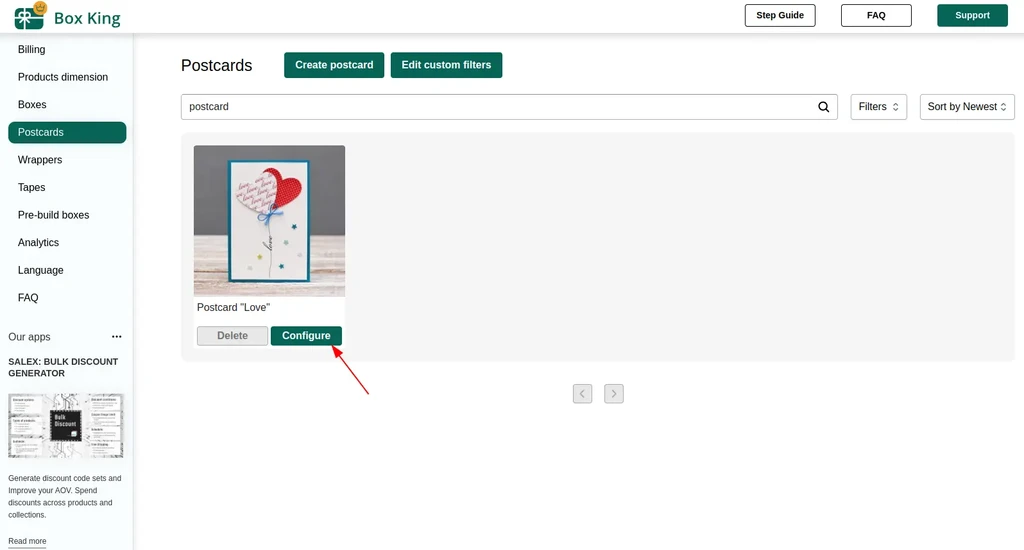
Task: Follow the Read more link
Action: (27, 542)
